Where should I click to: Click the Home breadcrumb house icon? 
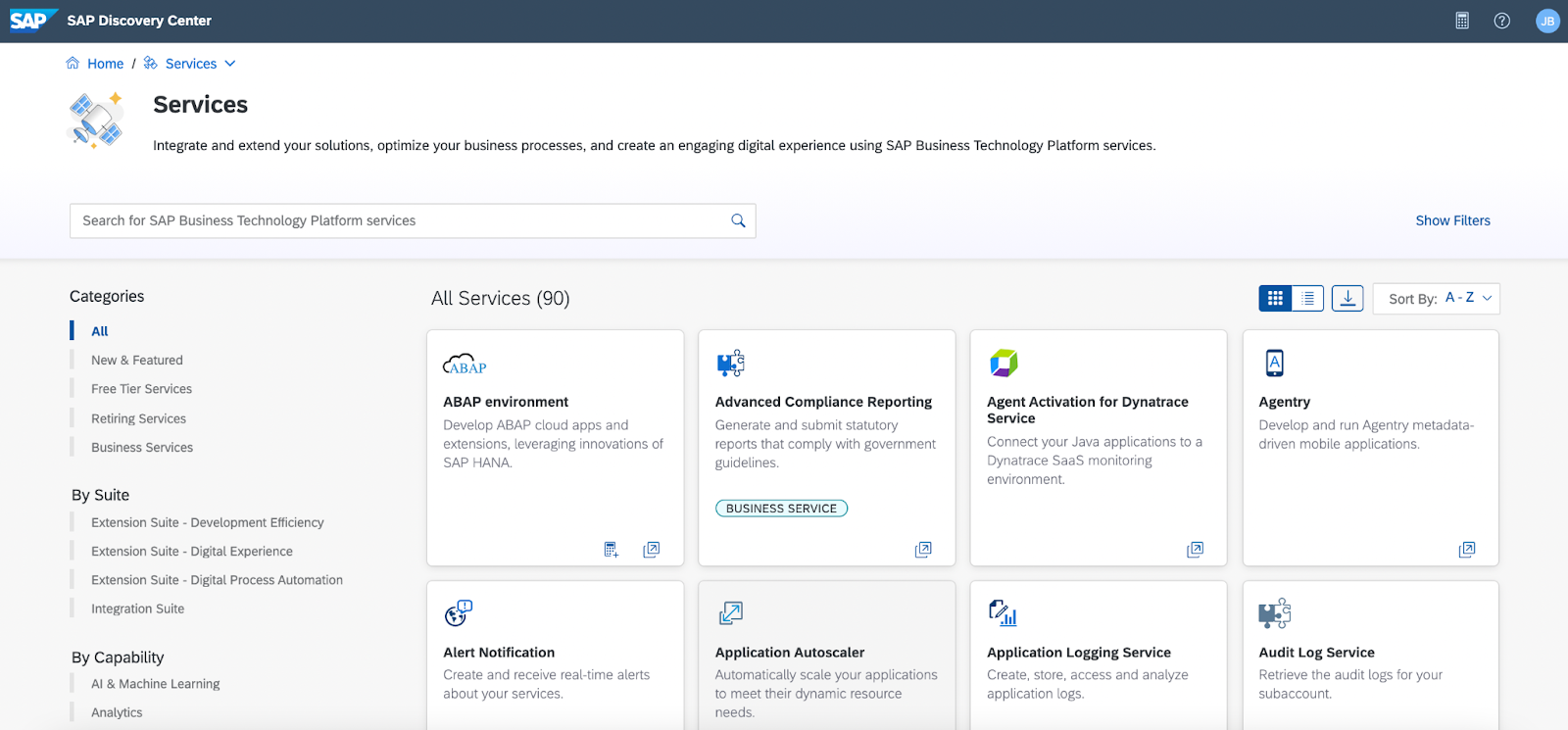73,64
